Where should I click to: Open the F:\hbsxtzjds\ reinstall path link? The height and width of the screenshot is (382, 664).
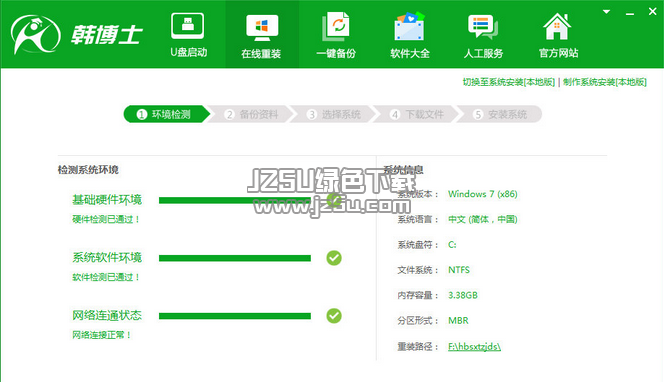474,346
